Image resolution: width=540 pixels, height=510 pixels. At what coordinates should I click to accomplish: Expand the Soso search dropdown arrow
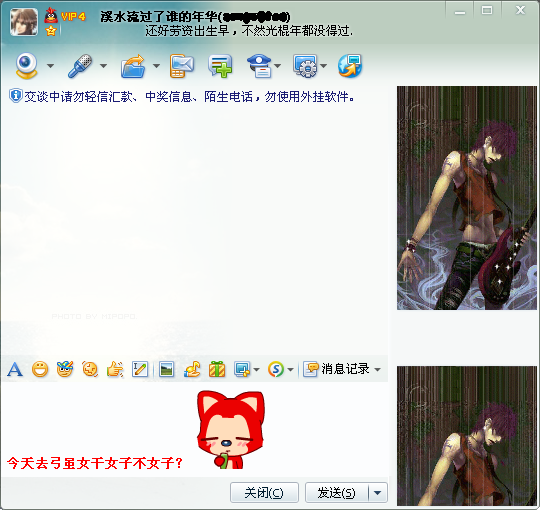coord(290,370)
